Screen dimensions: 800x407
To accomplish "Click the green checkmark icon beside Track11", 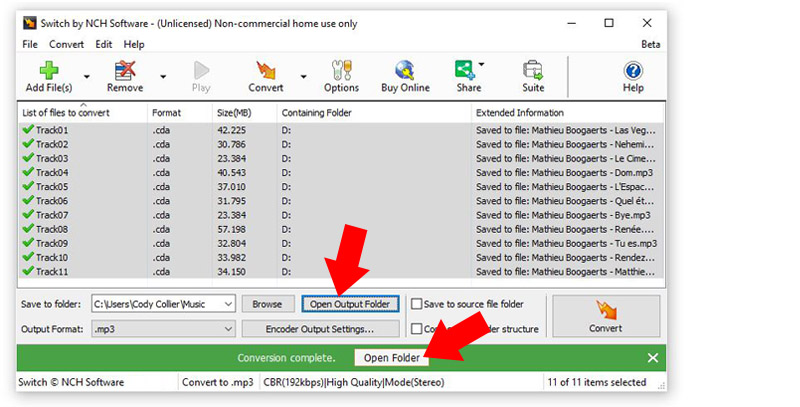I will [28, 271].
